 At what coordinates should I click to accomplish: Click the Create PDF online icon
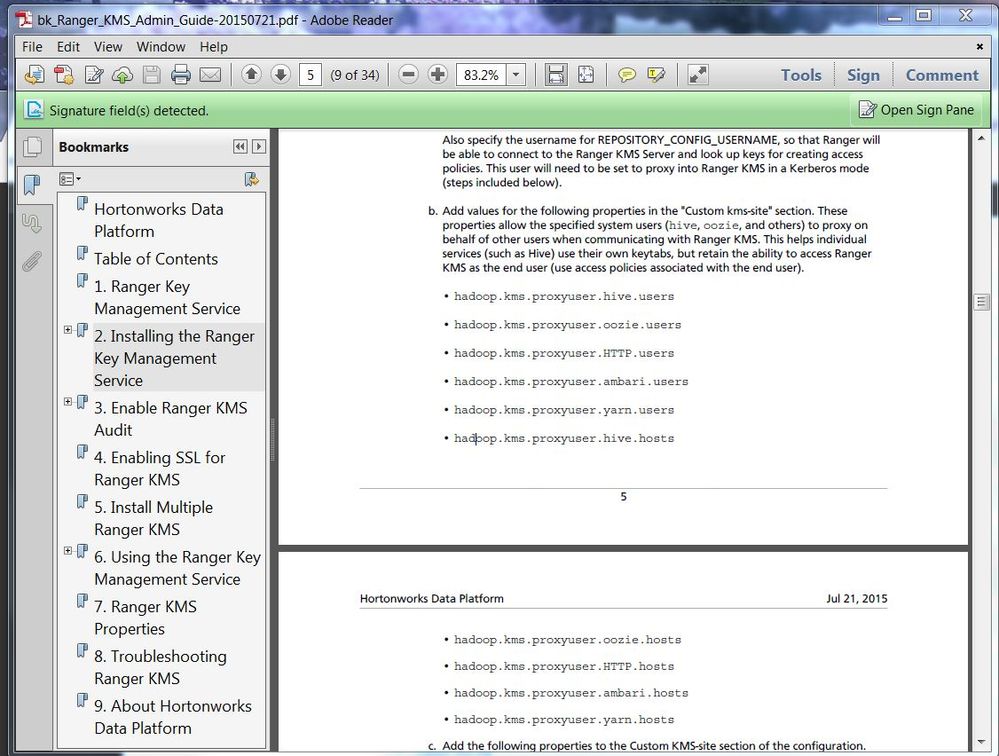click(34, 75)
